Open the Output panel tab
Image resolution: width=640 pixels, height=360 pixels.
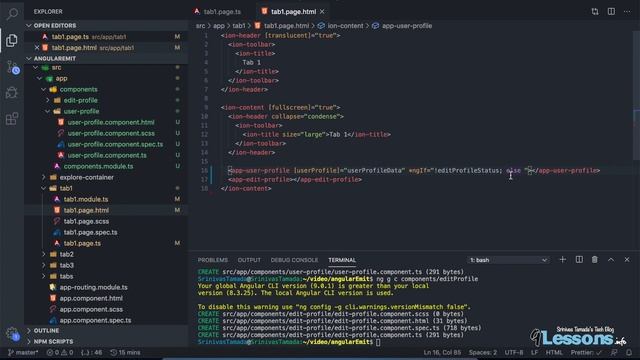click(x=249, y=260)
